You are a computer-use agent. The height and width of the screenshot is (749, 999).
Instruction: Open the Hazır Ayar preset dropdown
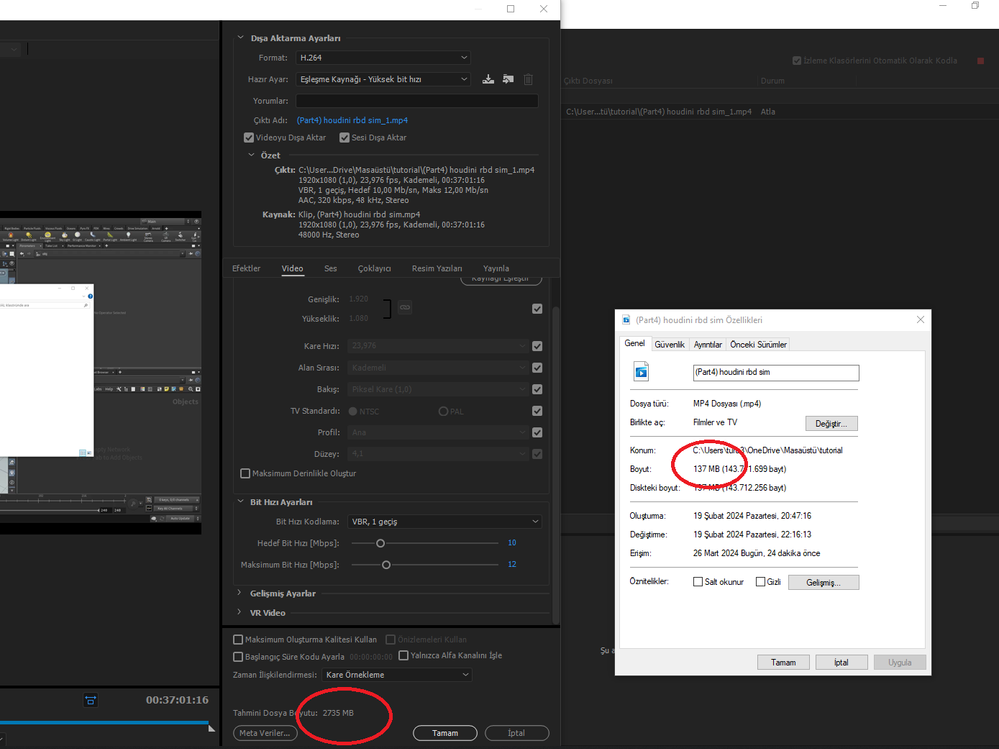pos(383,80)
